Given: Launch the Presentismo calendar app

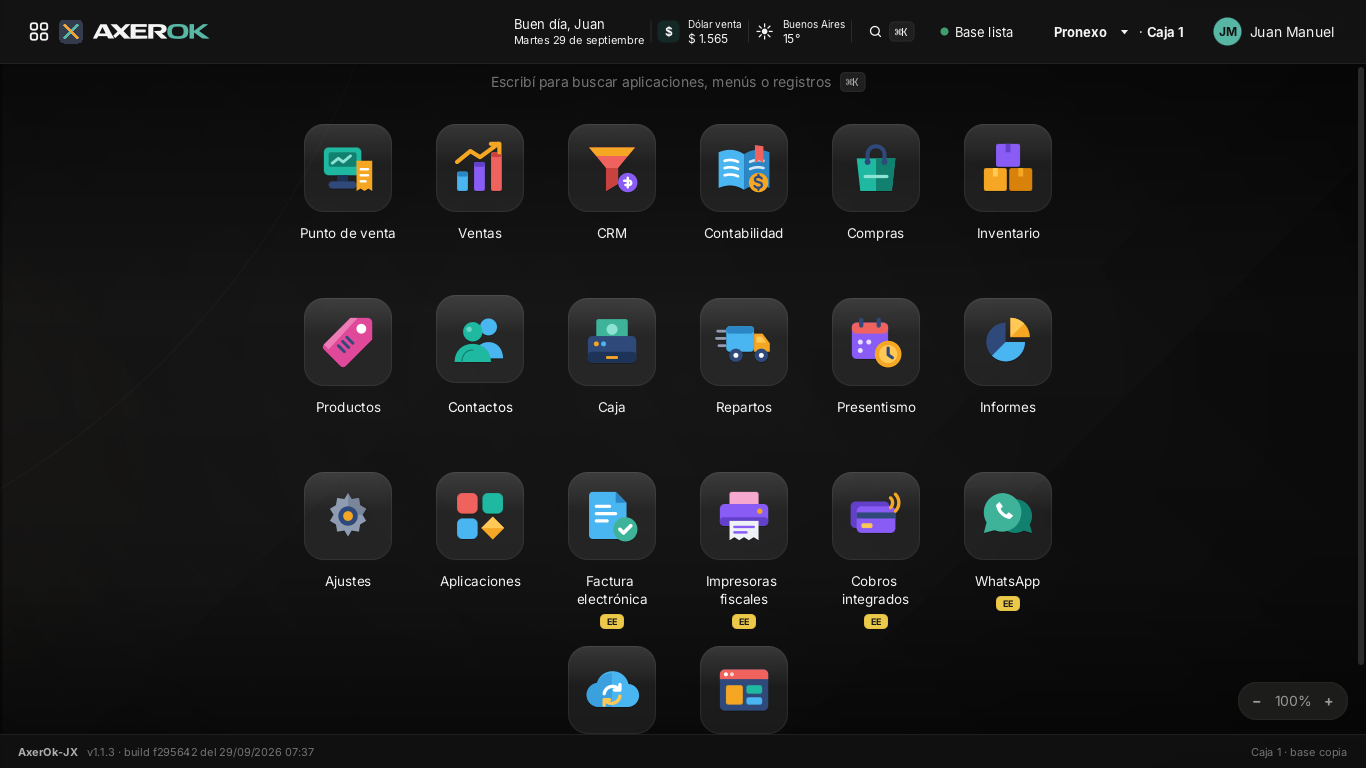Looking at the screenshot, I should (x=876, y=342).
